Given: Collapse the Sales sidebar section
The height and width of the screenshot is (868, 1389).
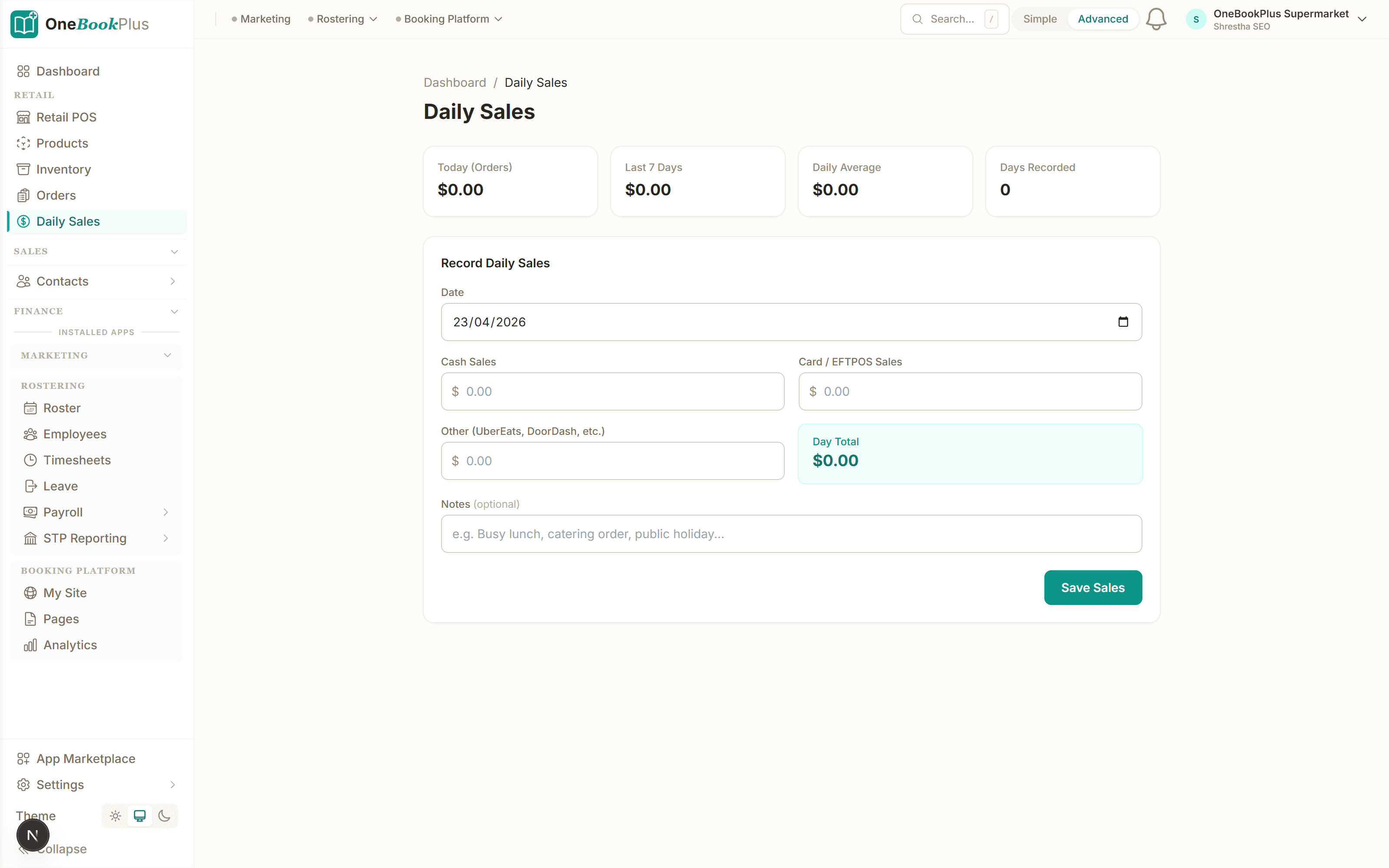Looking at the screenshot, I should [x=96, y=251].
